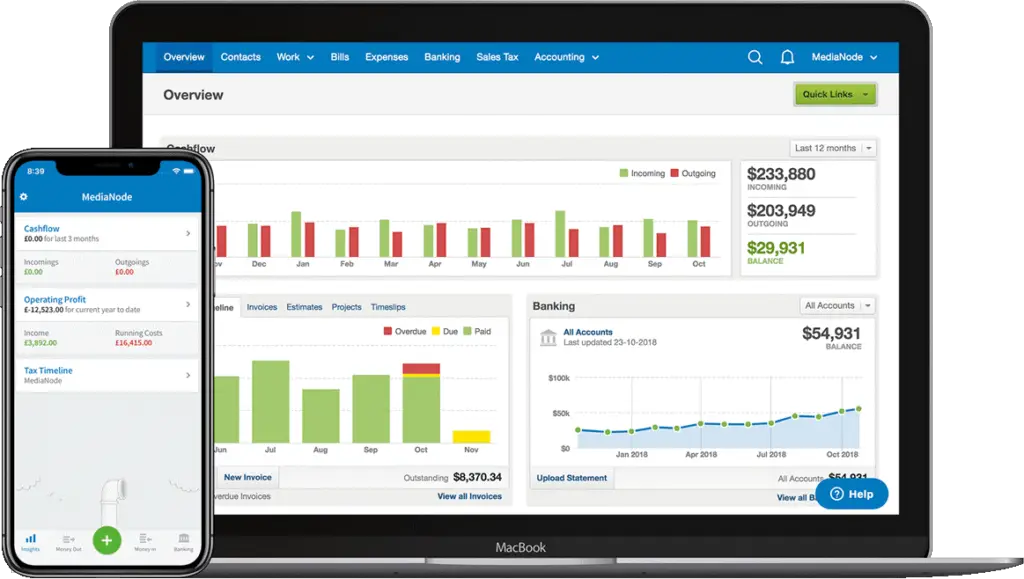1024x579 pixels.
Task: Click the green Paid legend swatch
Action: [x=467, y=331]
